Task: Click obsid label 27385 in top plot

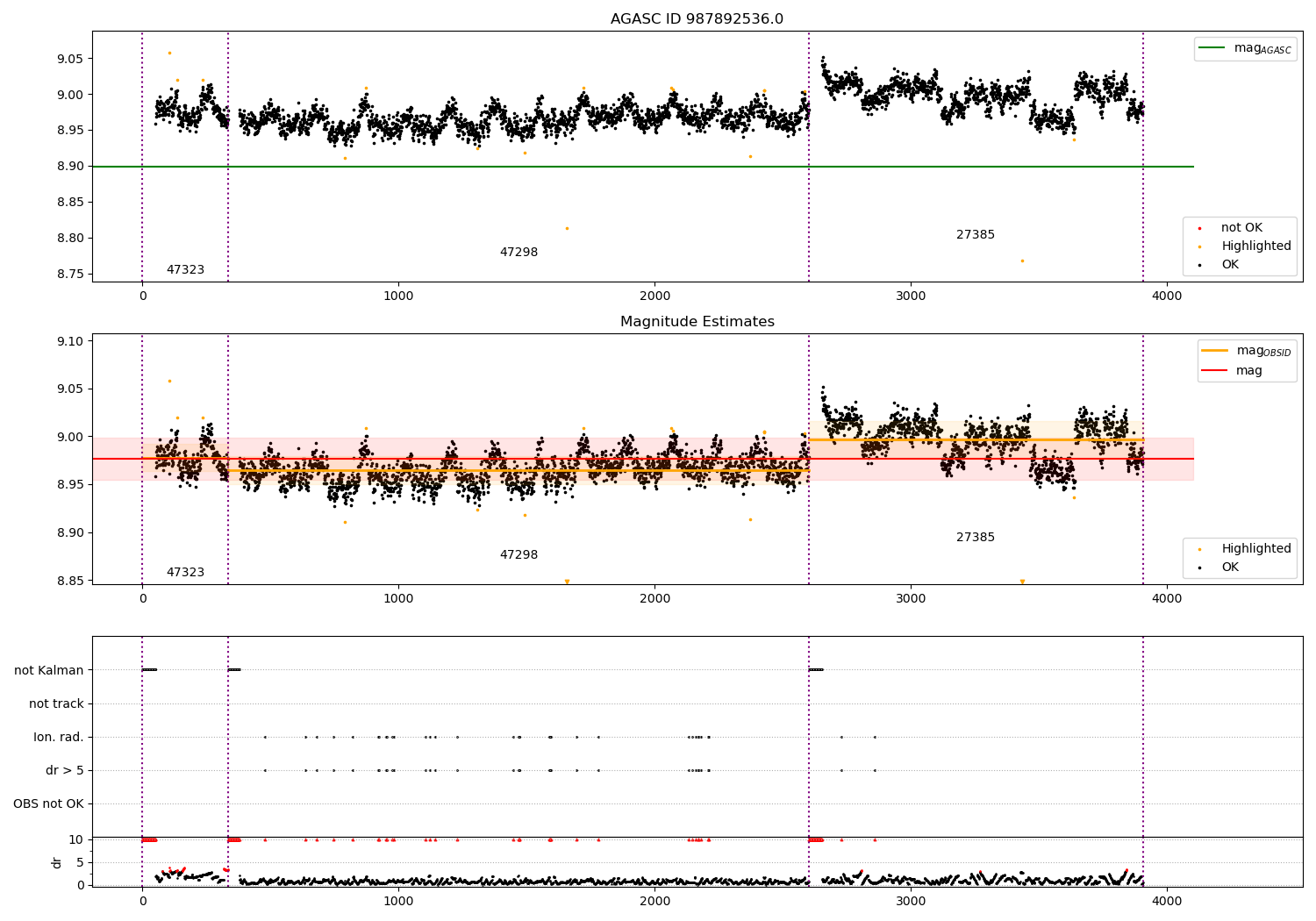Action: (x=976, y=235)
